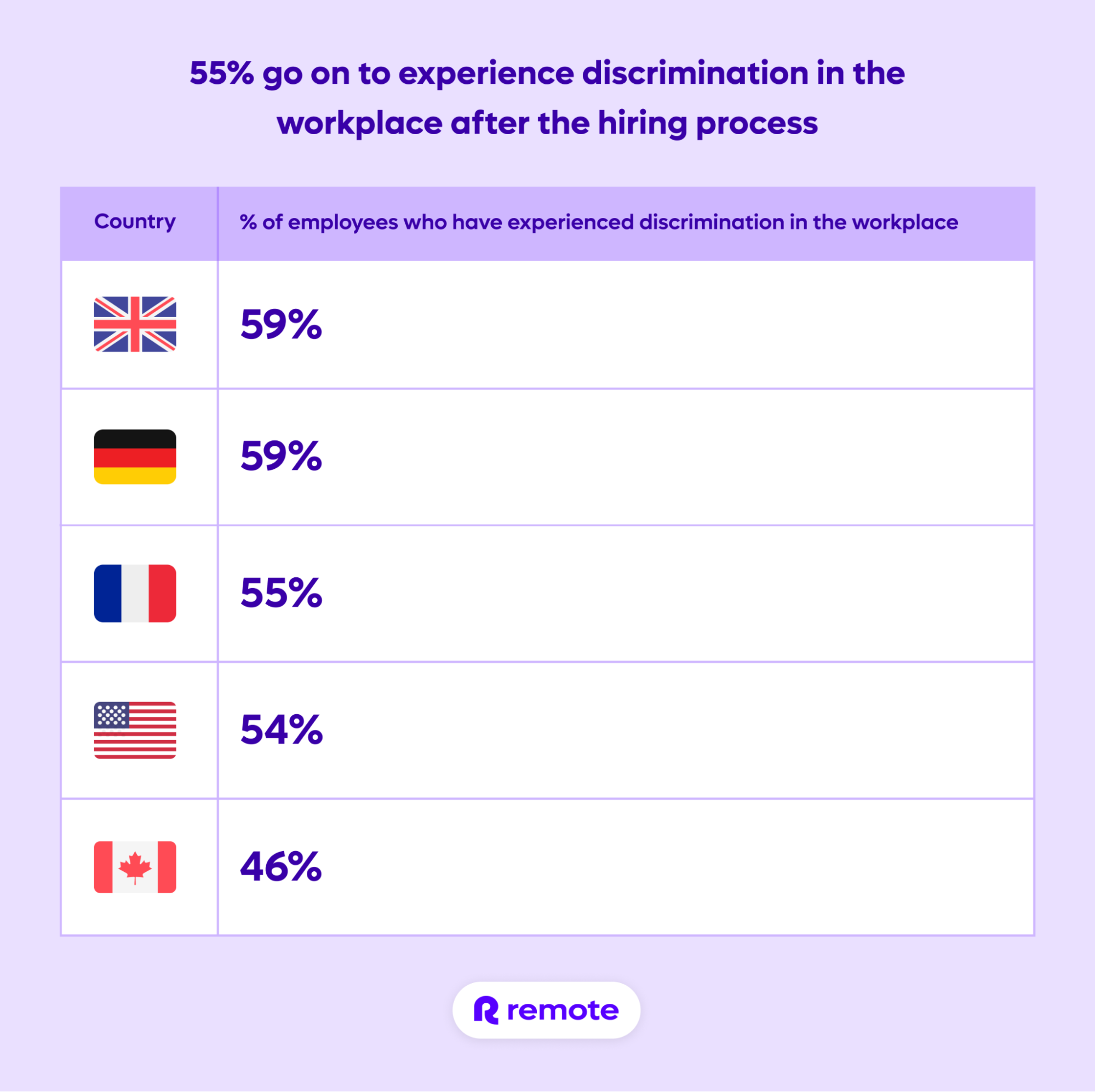1095x1092 pixels.
Task: Click the 55% value in the France row
Action: coord(281,593)
